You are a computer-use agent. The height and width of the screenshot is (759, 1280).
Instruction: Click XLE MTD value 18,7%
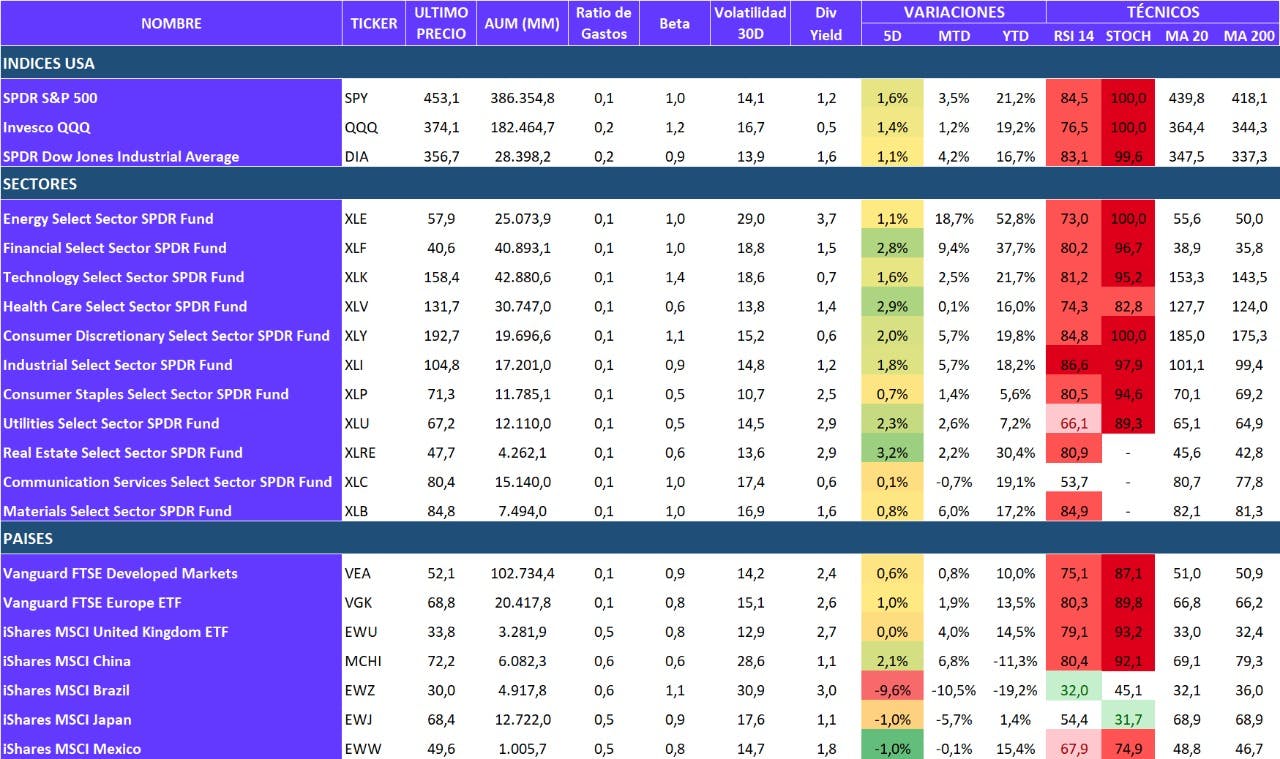[953, 218]
